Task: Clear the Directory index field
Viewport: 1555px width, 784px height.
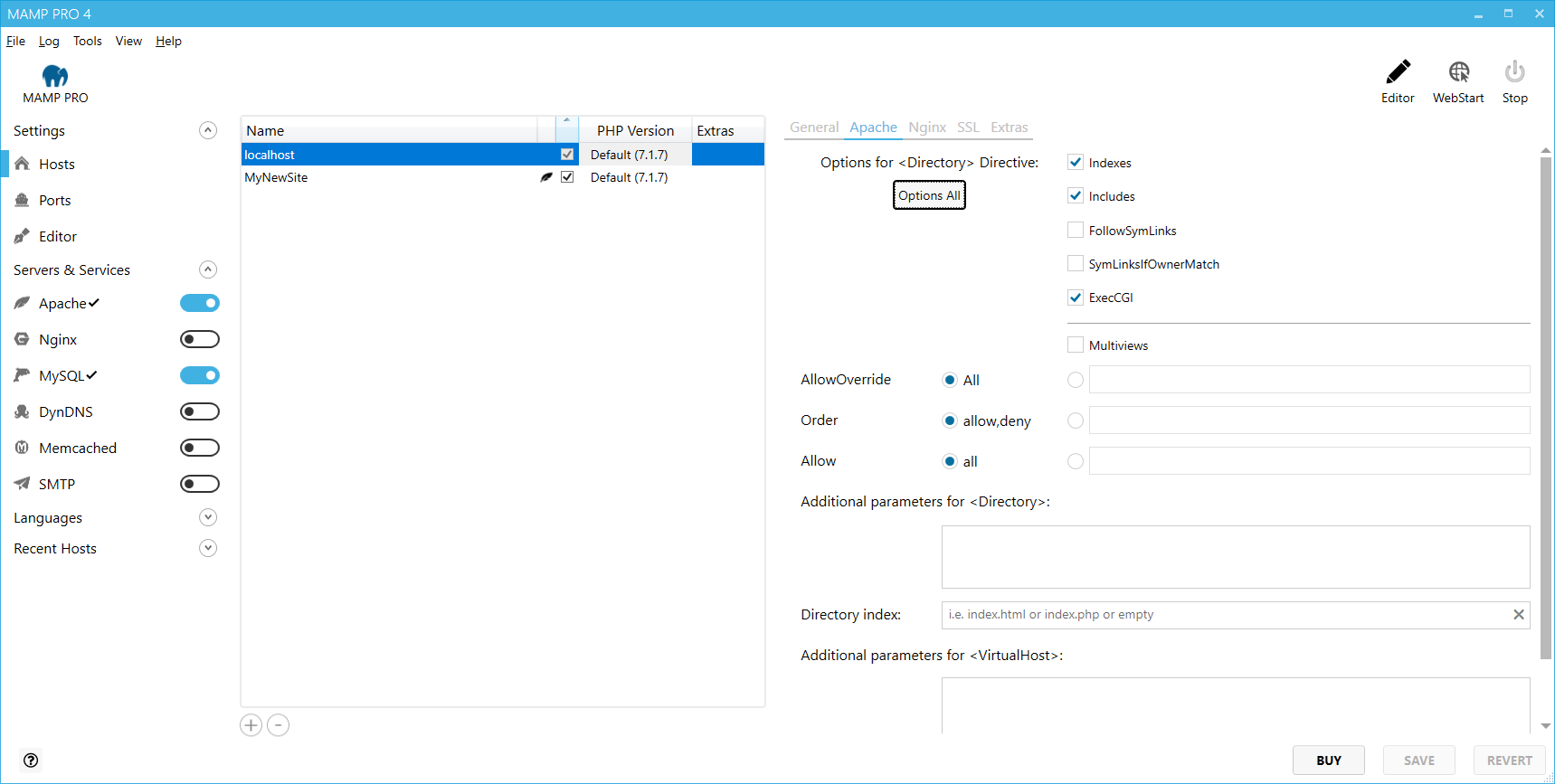Action: 1519,615
